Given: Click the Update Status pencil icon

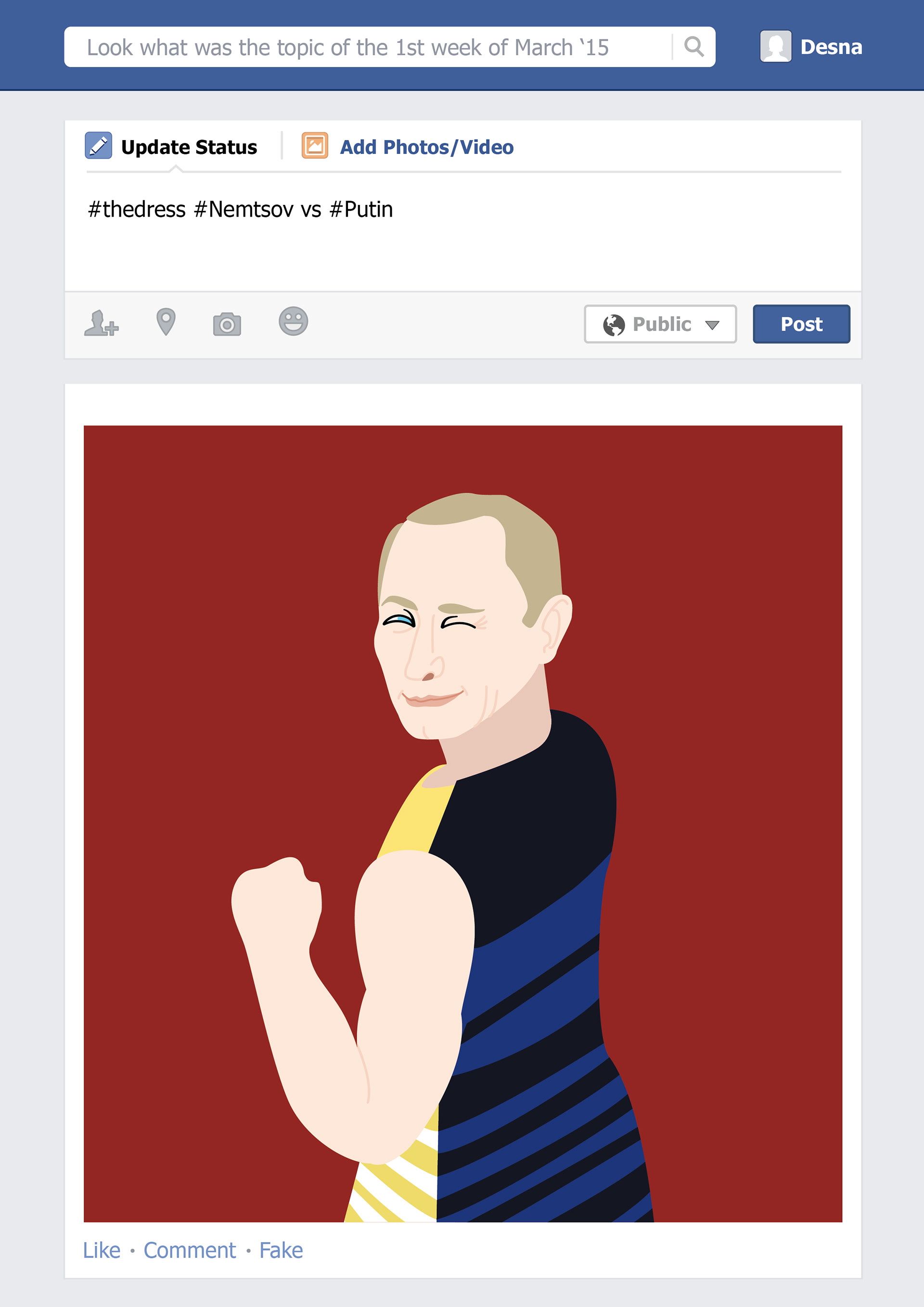Looking at the screenshot, I should pos(98,145).
